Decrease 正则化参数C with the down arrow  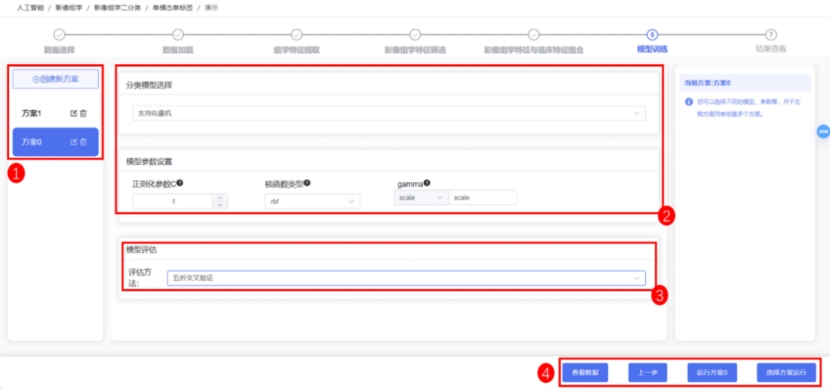click(x=220, y=205)
